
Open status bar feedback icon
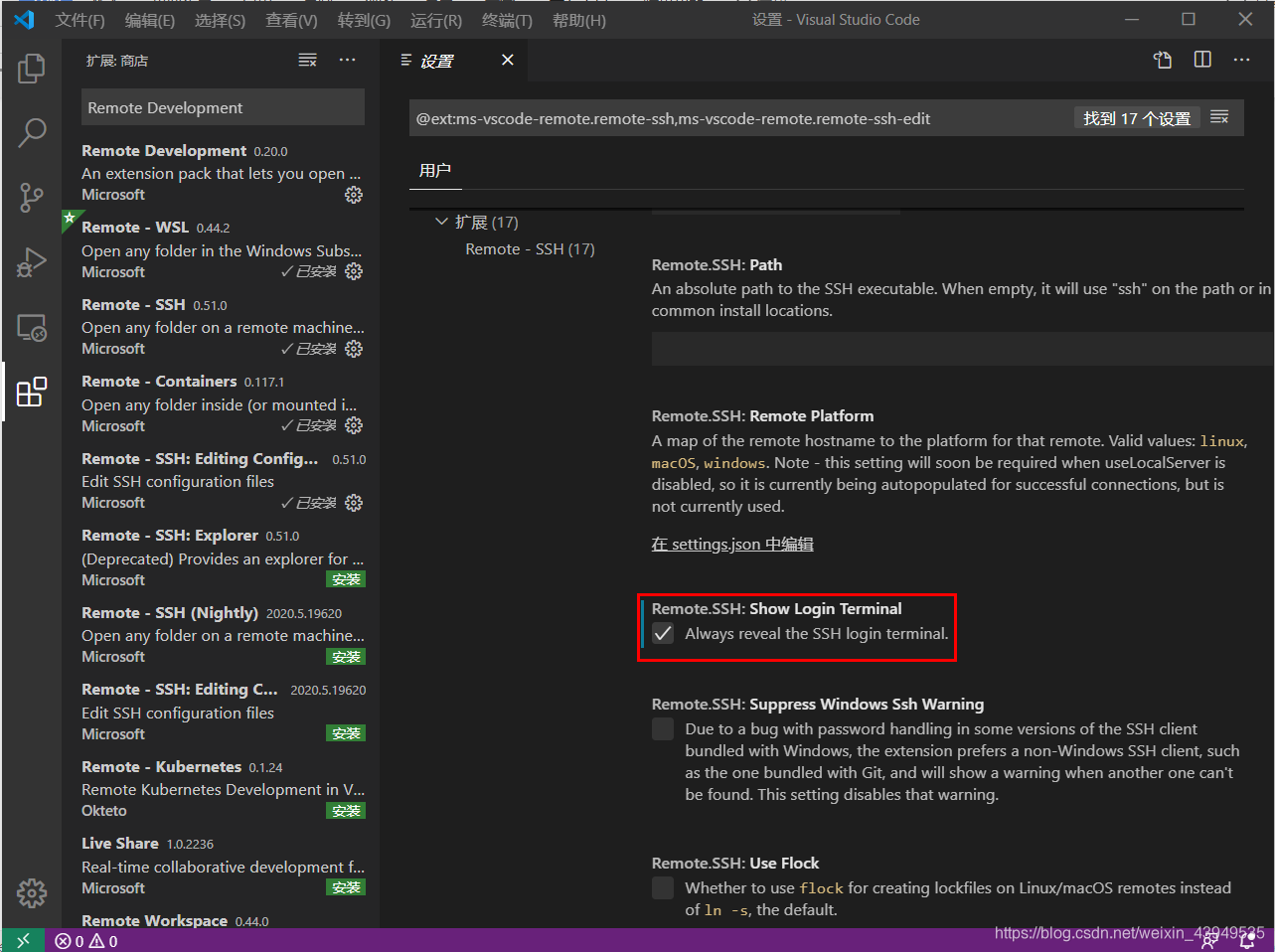tap(1209, 941)
